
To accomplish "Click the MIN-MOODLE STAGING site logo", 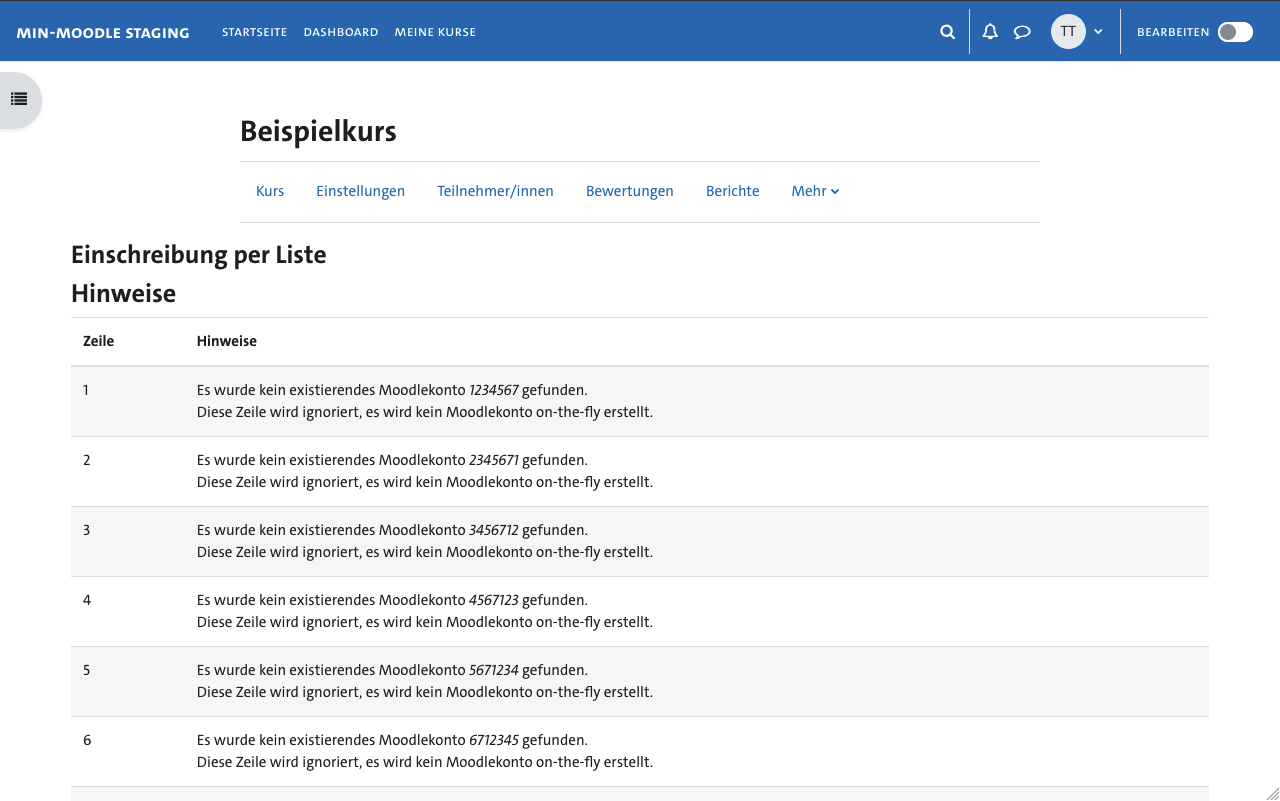I will pos(103,33).
